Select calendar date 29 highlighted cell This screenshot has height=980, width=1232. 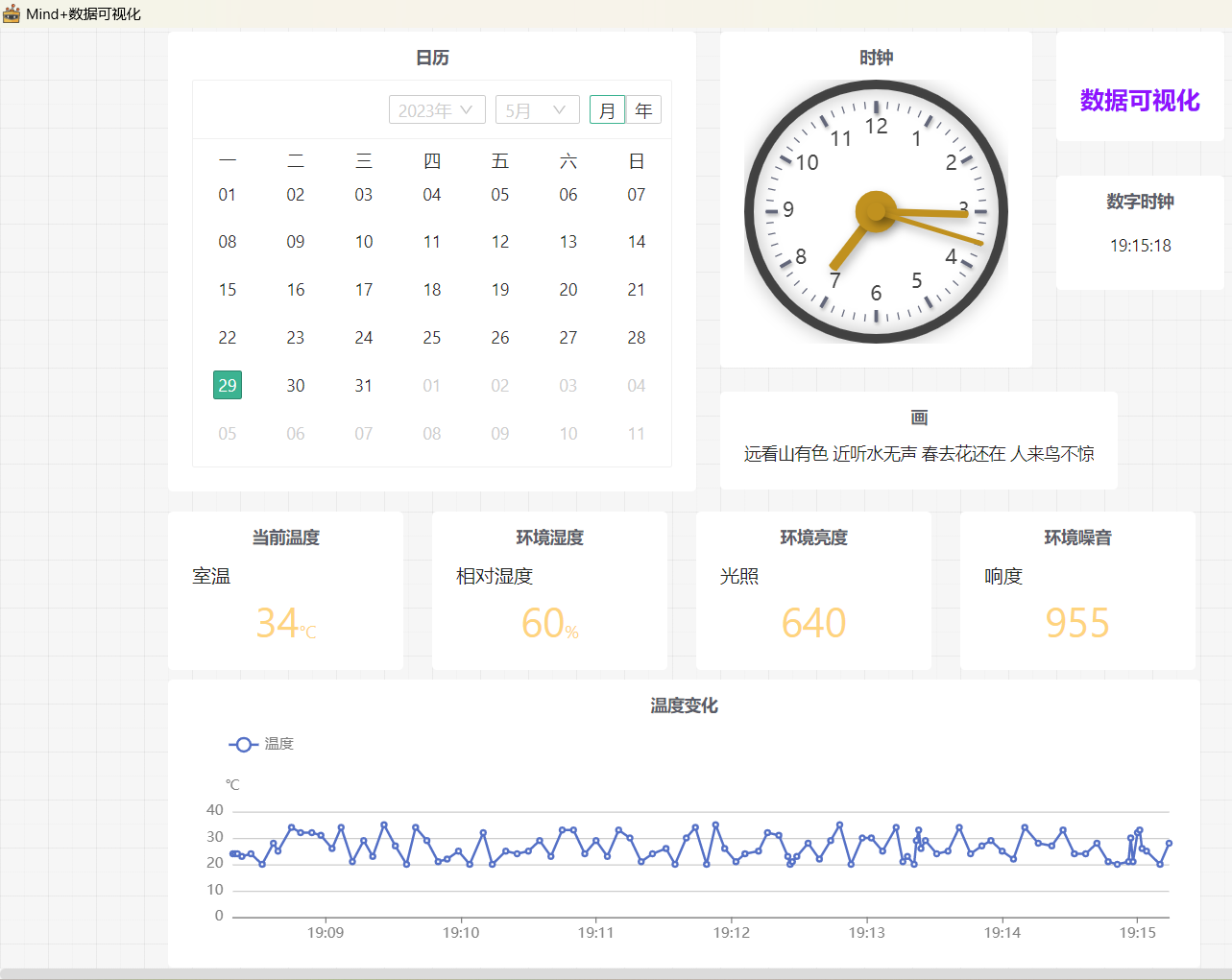(228, 385)
